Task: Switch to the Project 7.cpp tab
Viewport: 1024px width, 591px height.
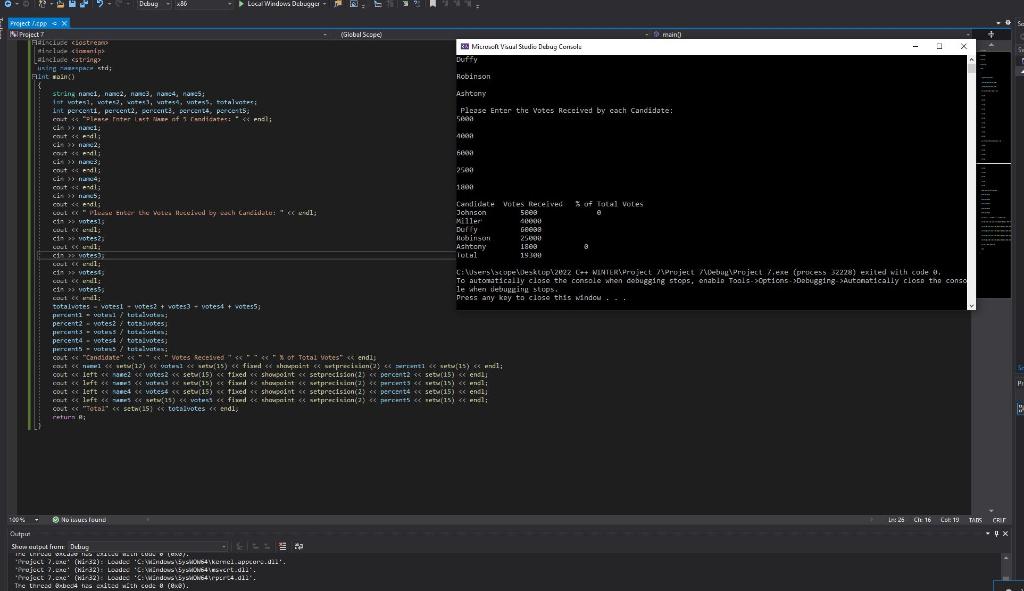Action: click(x=30, y=22)
